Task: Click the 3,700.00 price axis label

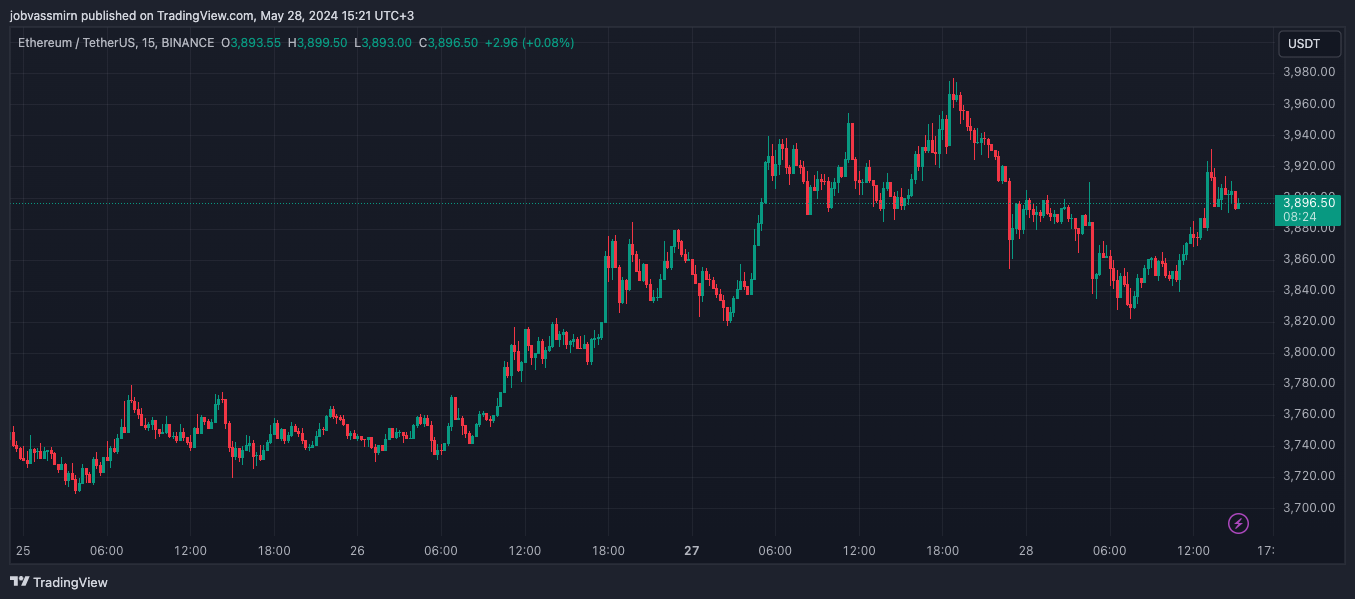Action: (x=1309, y=507)
